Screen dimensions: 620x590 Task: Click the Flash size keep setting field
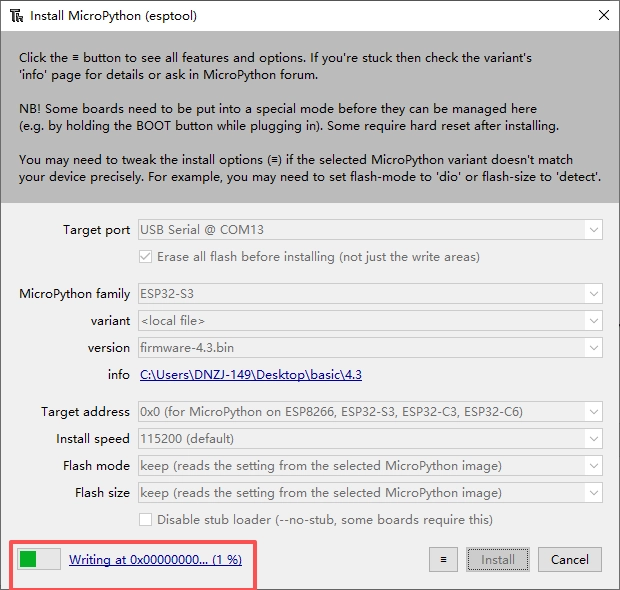point(370,492)
